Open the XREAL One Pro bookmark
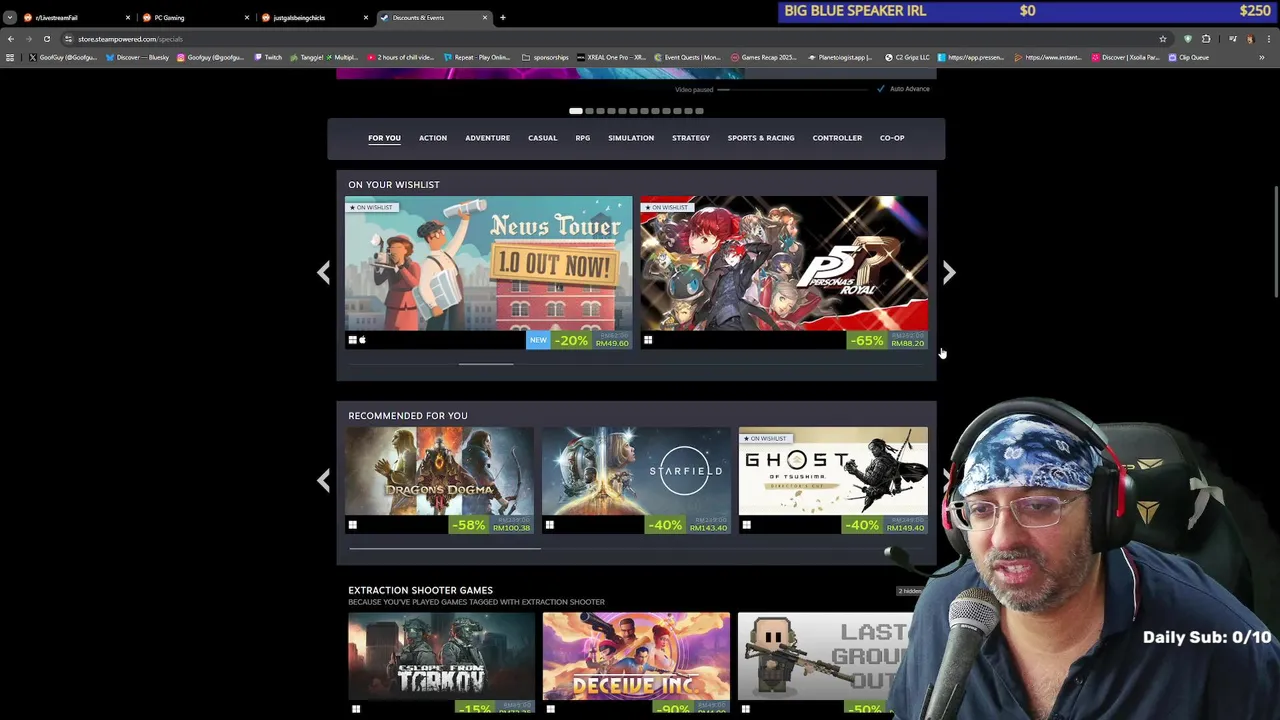 pos(611,57)
